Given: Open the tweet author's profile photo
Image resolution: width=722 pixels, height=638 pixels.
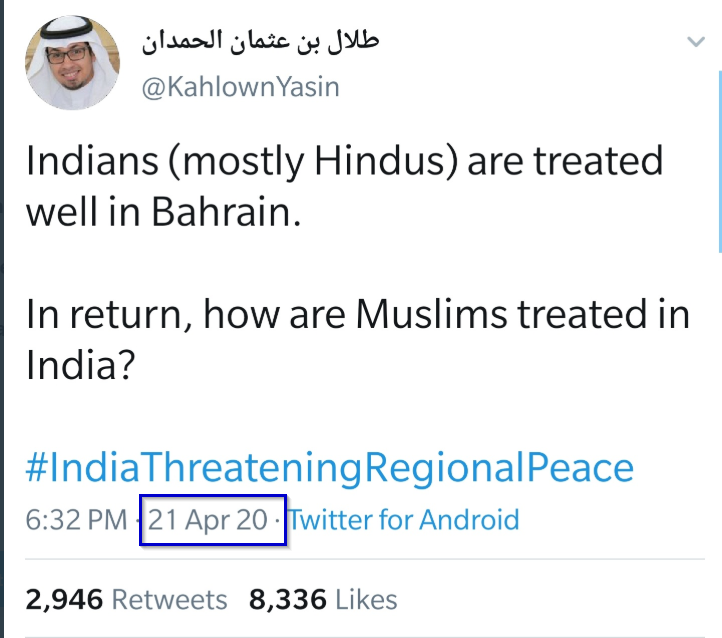Looking at the screenshot, I should click(72, 62).
